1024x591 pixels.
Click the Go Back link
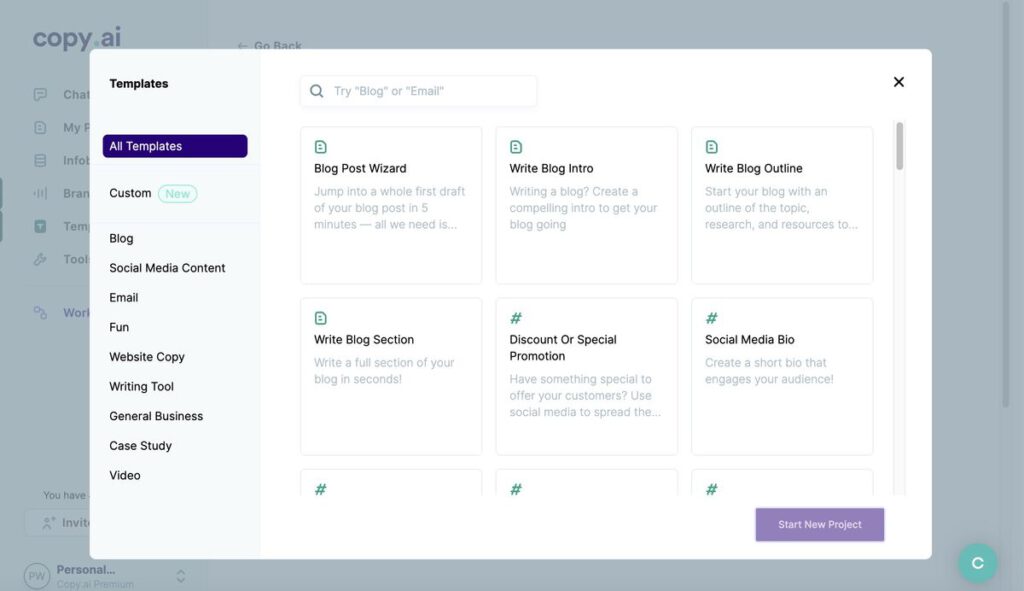click(x=268, y=45)
